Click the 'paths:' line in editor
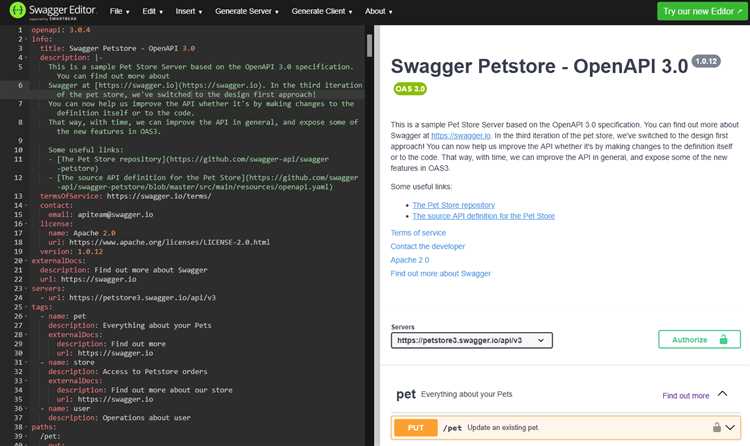This screenshot has height=446, width=750. pyautogui.click(x=44, y=427)
